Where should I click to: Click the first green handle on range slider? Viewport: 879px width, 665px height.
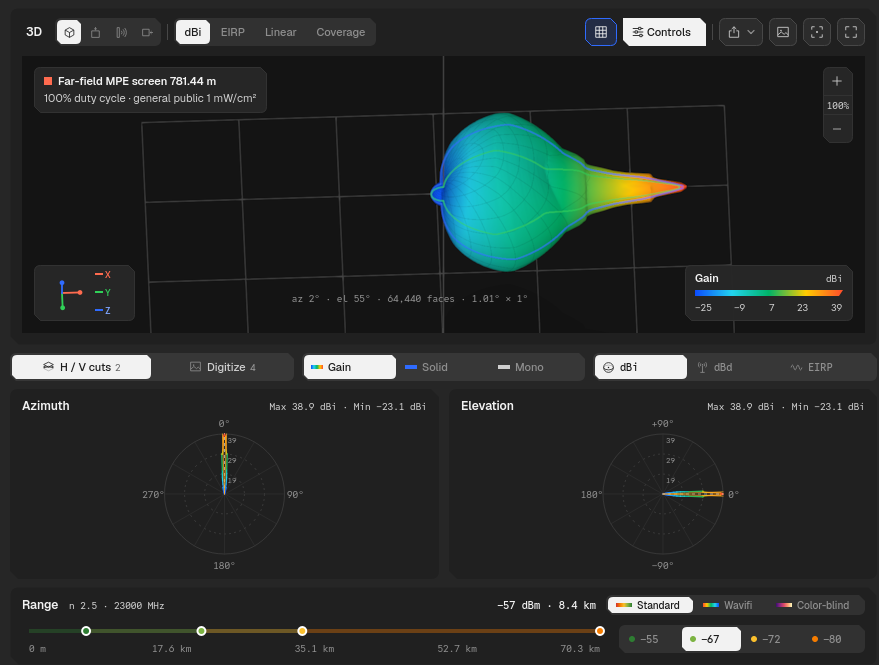(86, 631)
